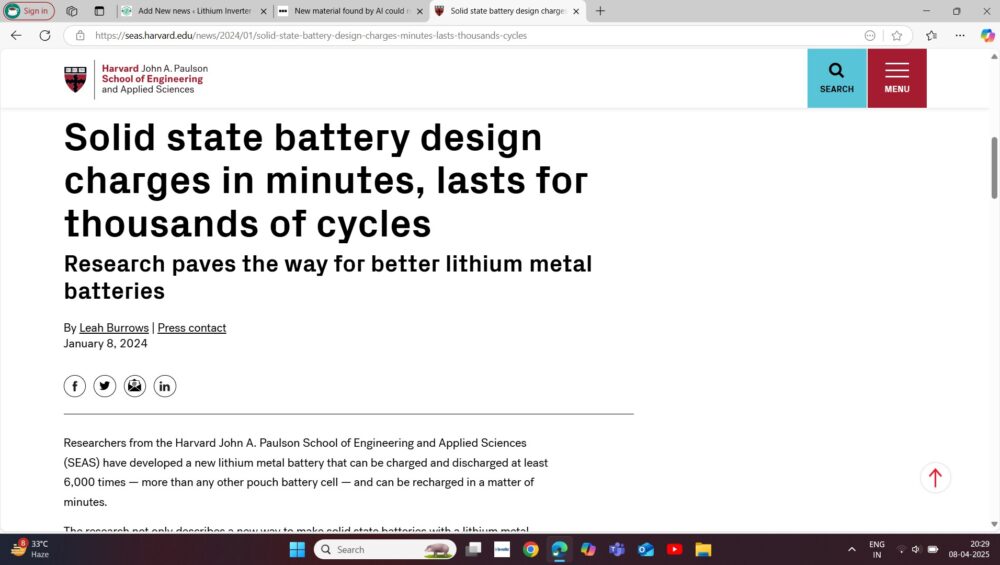Open the workspaces icon
1000x565 pixels.
click(x=71, y=11)
